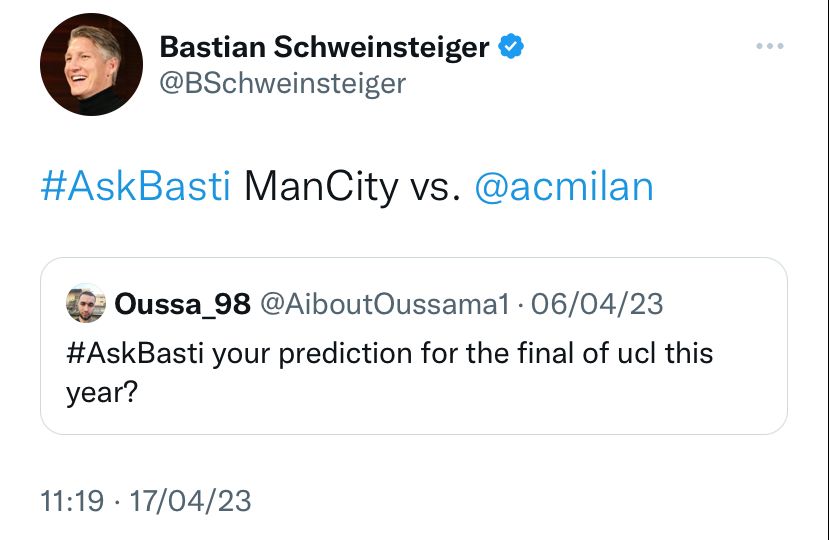Click the quoted tweet date 06/04/23
This screenshot has height=540, width=829.
(x=597, y=304)
